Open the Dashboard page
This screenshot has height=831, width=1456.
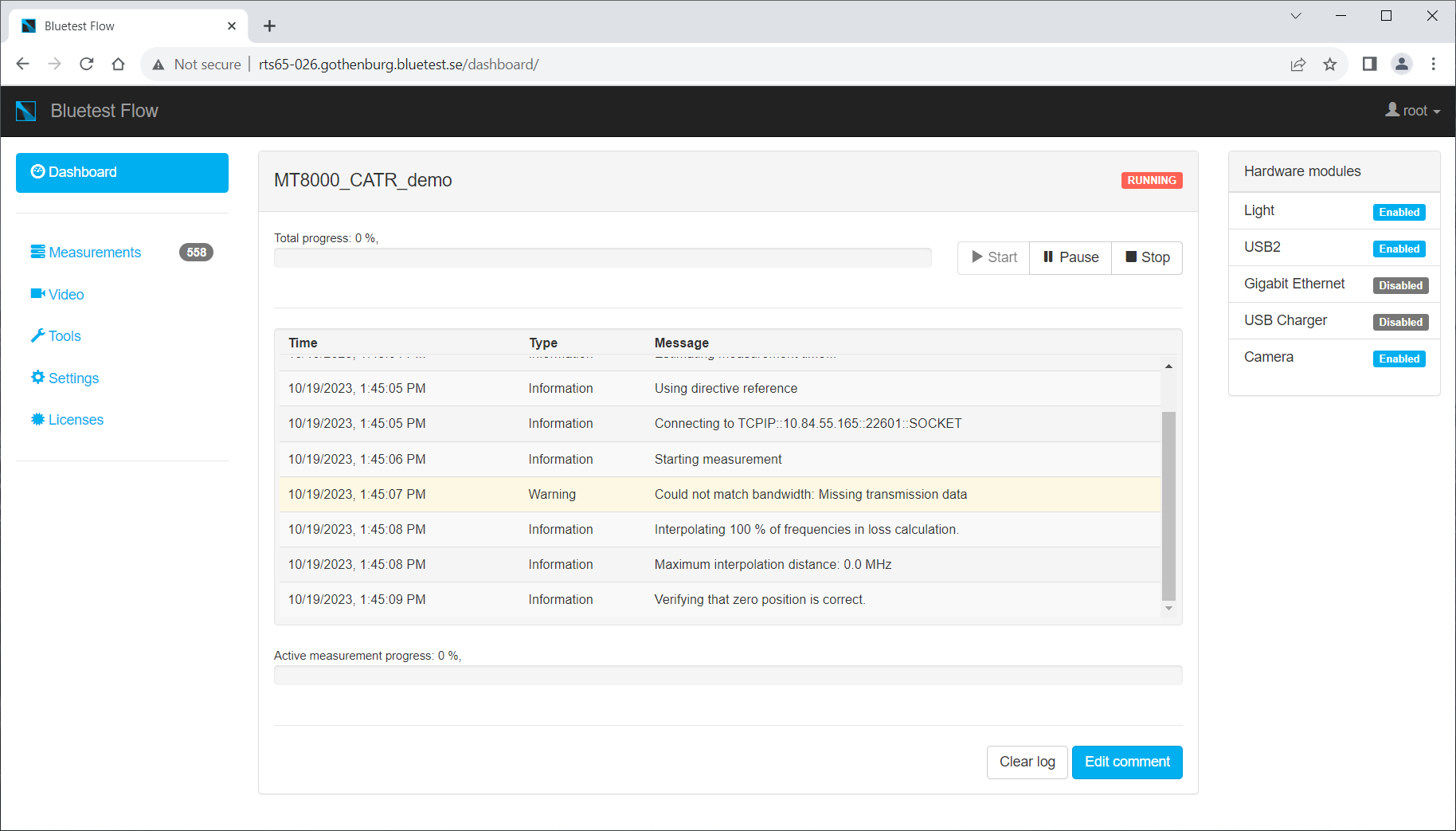[x=122, y=172]
